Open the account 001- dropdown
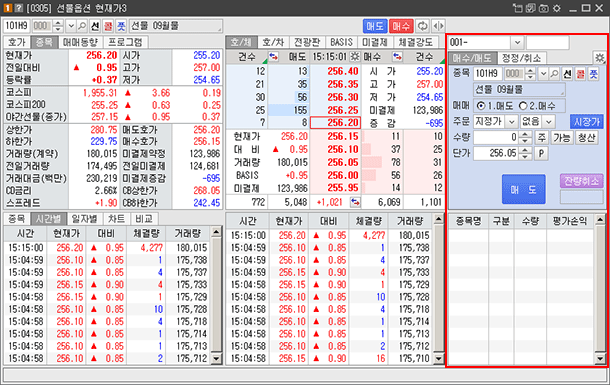610x385 pixels. [517, 42]
